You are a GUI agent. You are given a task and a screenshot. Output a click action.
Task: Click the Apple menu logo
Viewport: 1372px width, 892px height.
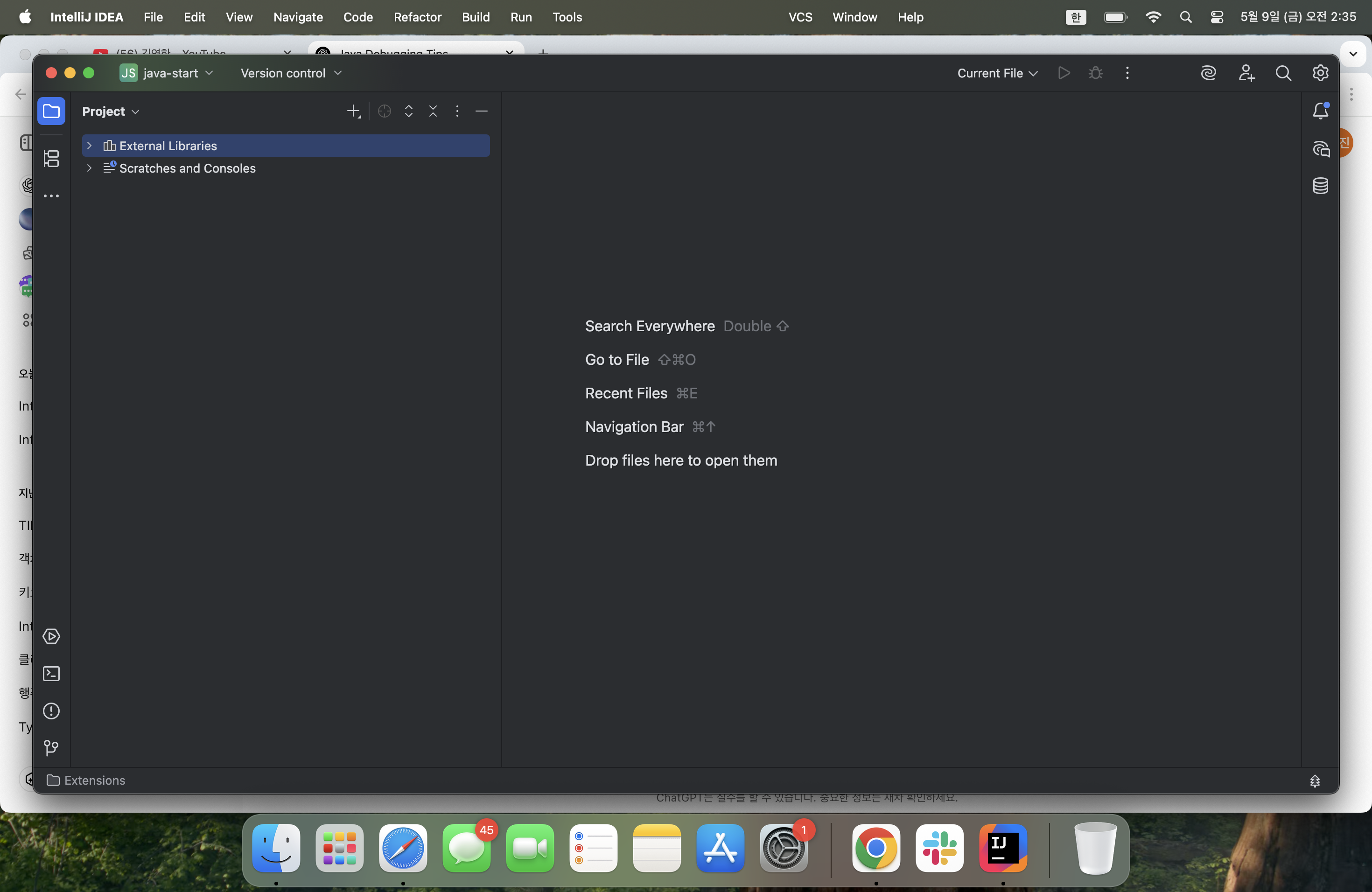click(x=25, y=17)
